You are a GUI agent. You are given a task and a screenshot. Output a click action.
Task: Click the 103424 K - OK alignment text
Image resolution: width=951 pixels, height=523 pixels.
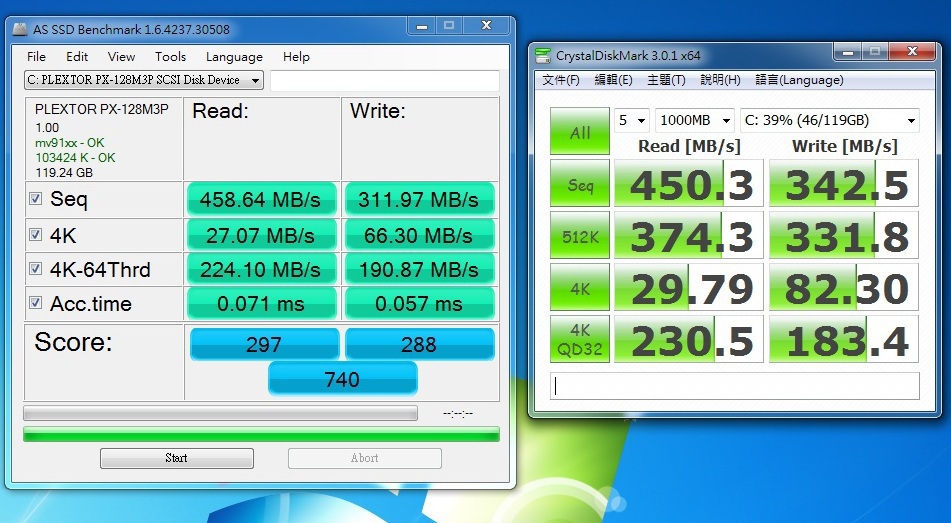pyautogui.click(x=75, y=158)
